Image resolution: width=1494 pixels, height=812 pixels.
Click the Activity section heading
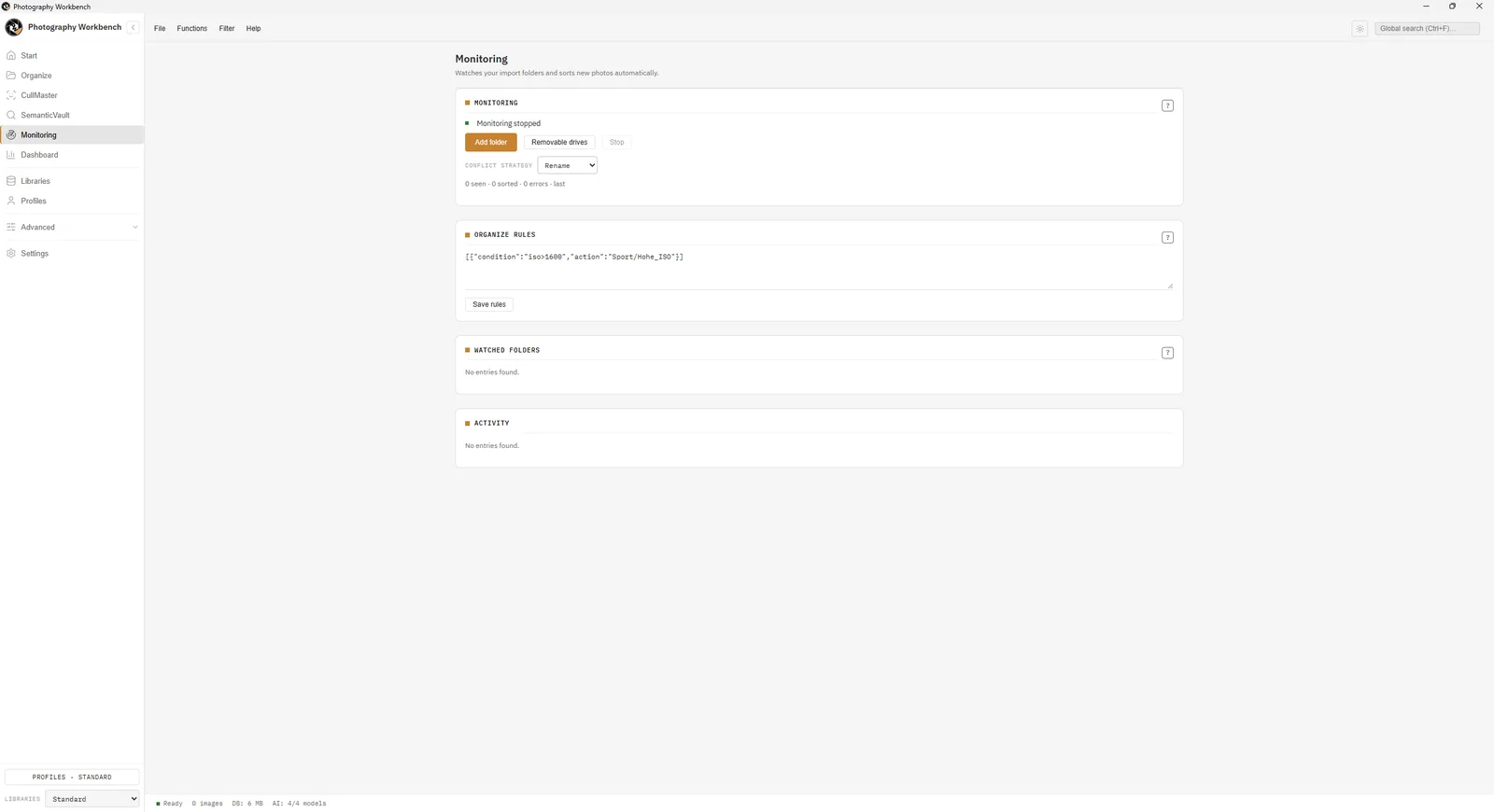[x=491, y=423]
